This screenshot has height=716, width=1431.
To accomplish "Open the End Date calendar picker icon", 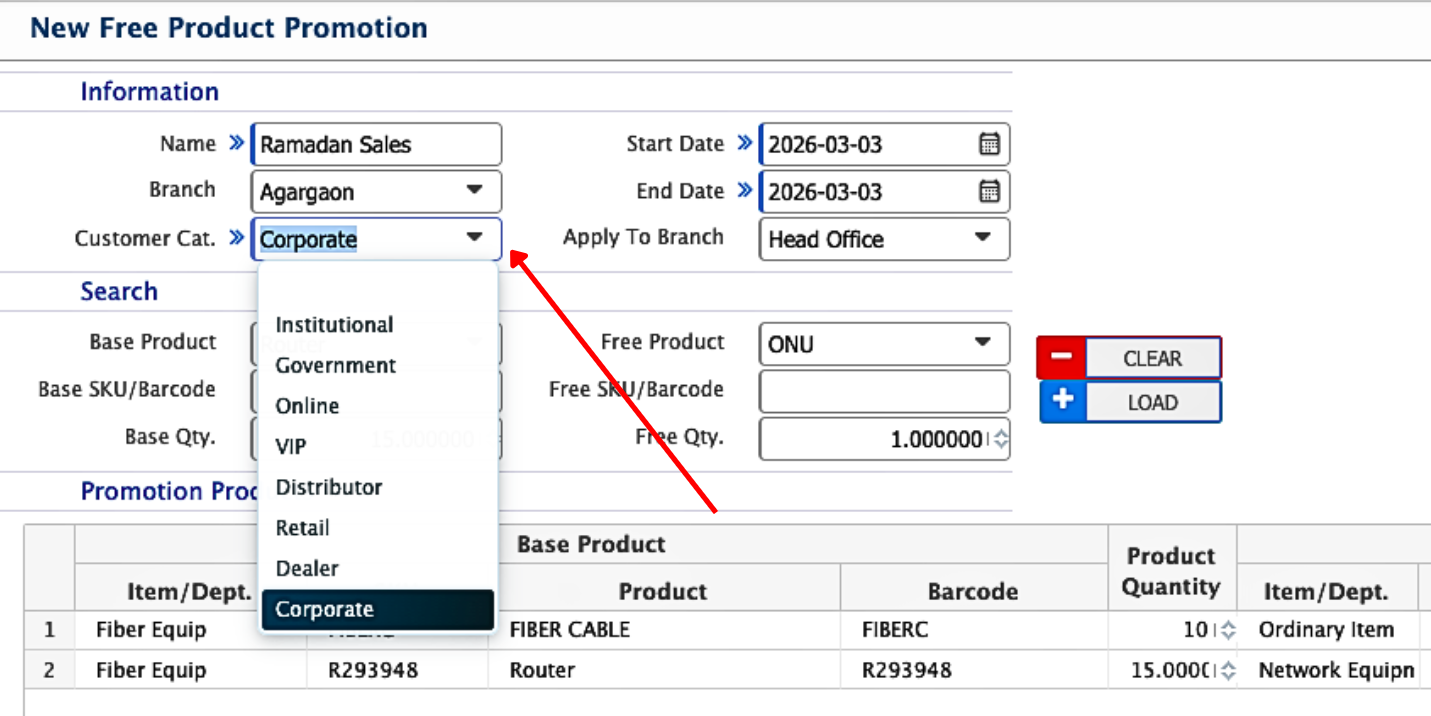I will click(x=988, y=191).
